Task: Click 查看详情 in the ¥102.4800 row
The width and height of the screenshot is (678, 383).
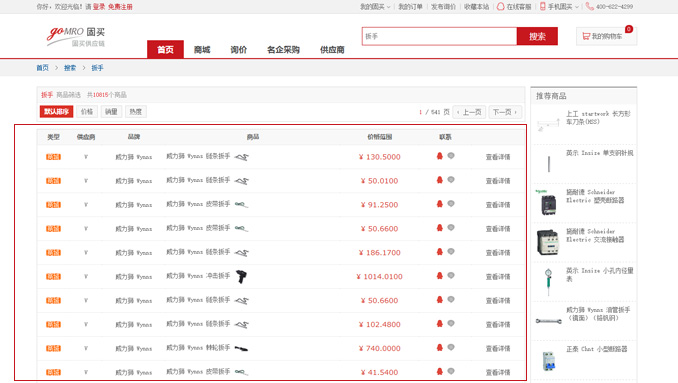Action: point(498,324)
